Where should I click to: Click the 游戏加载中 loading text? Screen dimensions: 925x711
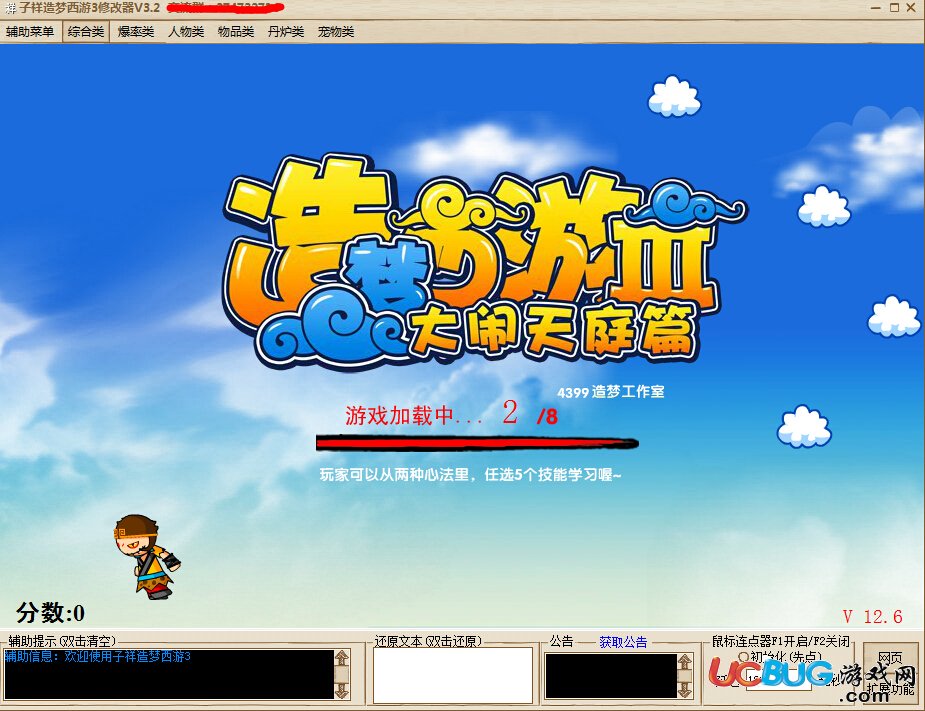pyautogui.click(x=414, y=415)
